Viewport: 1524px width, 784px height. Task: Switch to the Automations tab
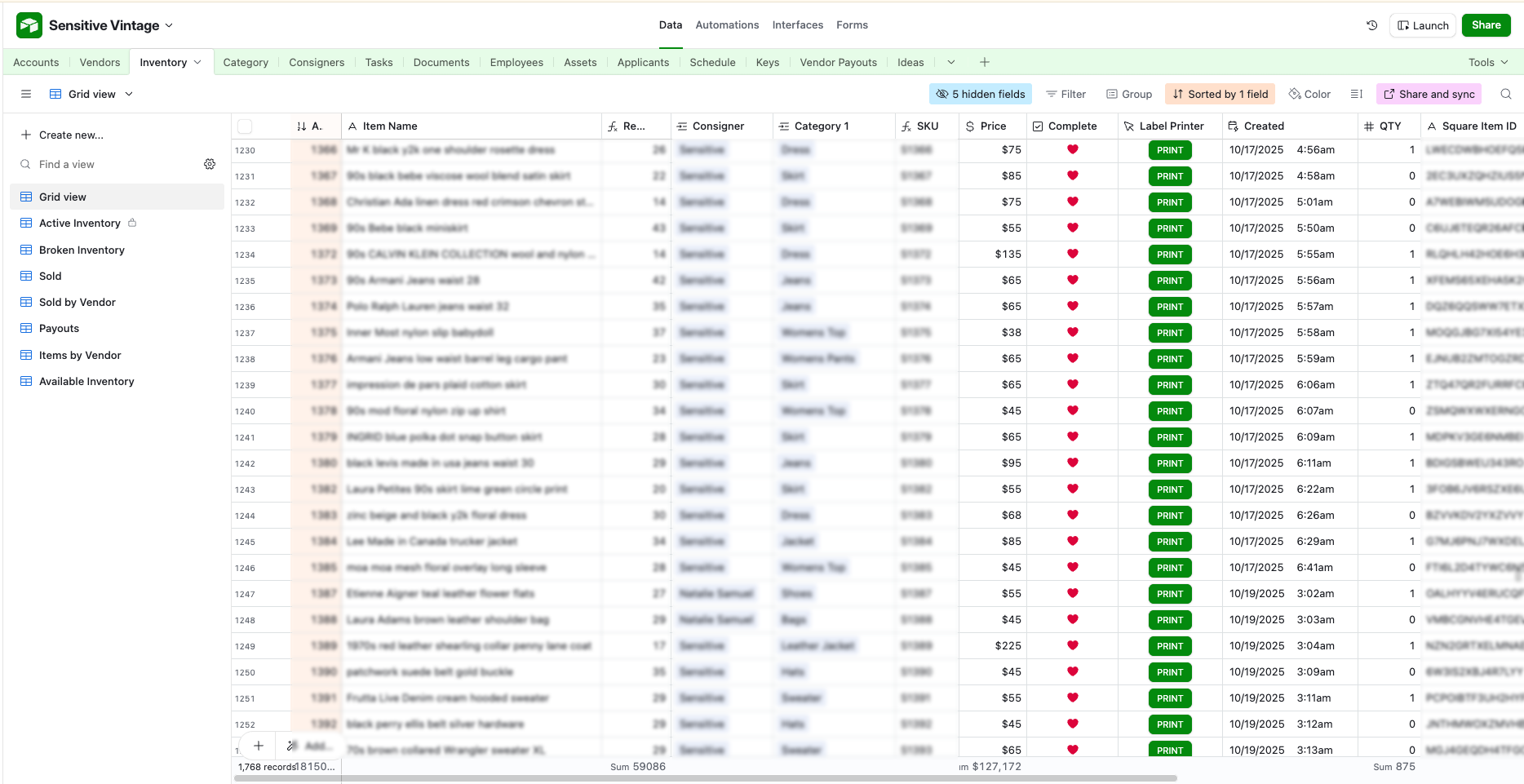[x=726, y=24]
